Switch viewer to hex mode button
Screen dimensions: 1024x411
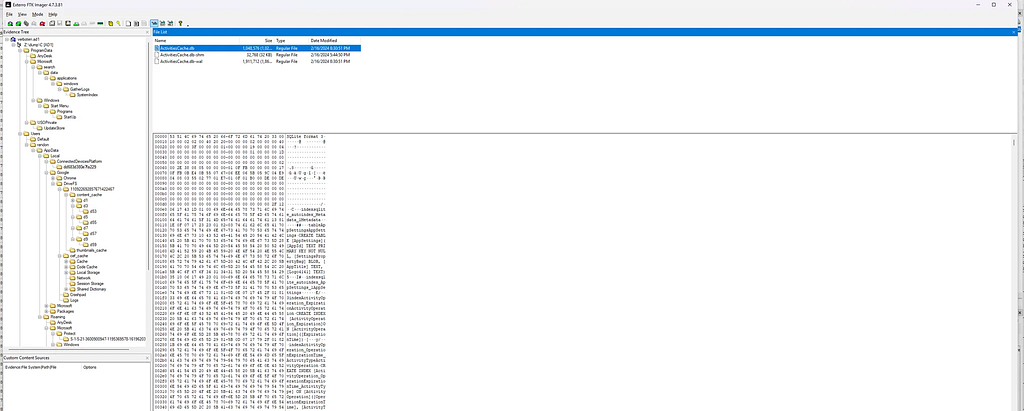click(170, 24)
